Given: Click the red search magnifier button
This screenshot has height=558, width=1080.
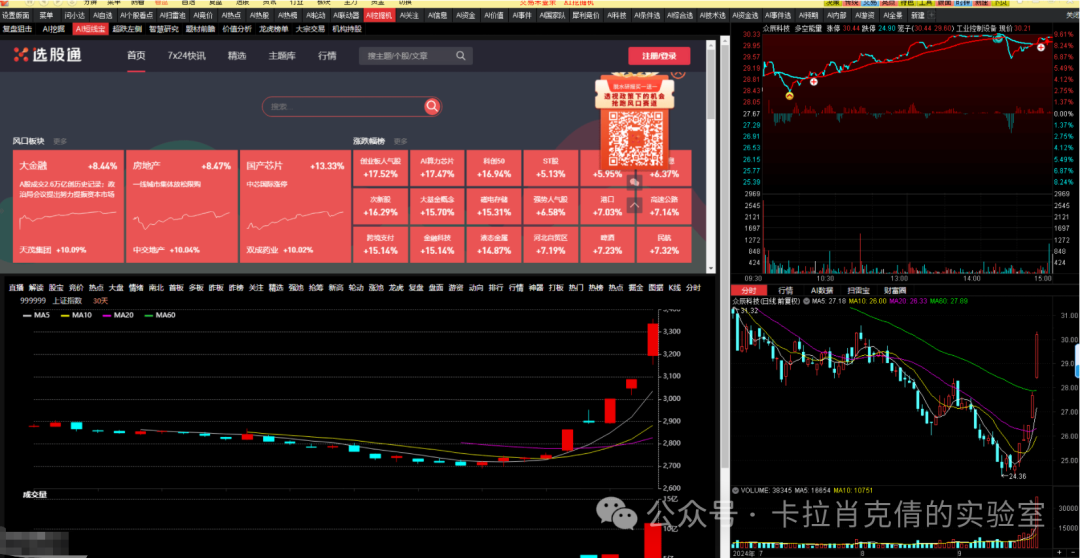Looking at the screenshot, I should pyautogui.click(x=432, y=106).
